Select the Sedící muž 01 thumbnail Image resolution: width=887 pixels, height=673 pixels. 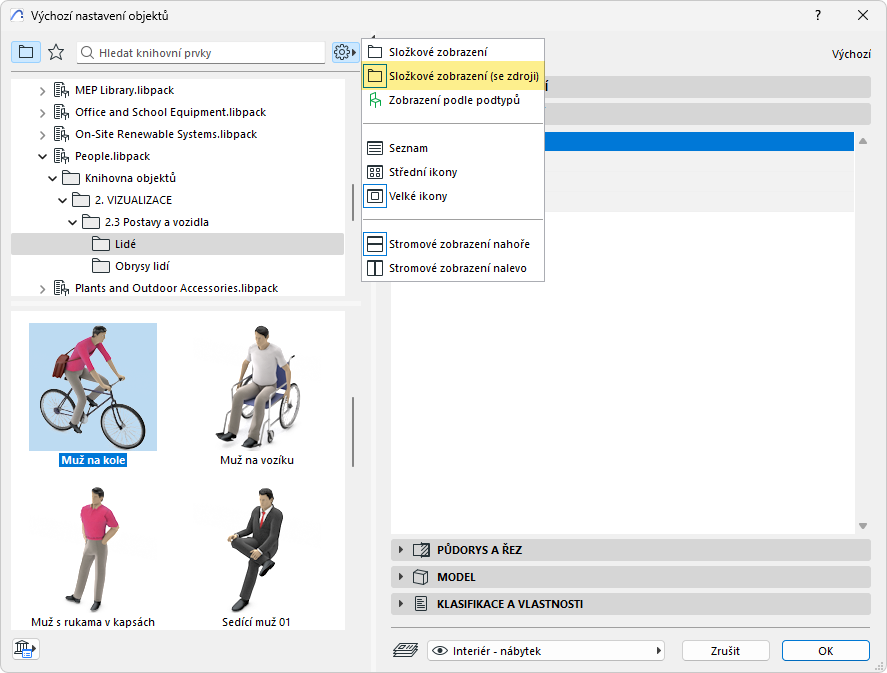(257, 549)
